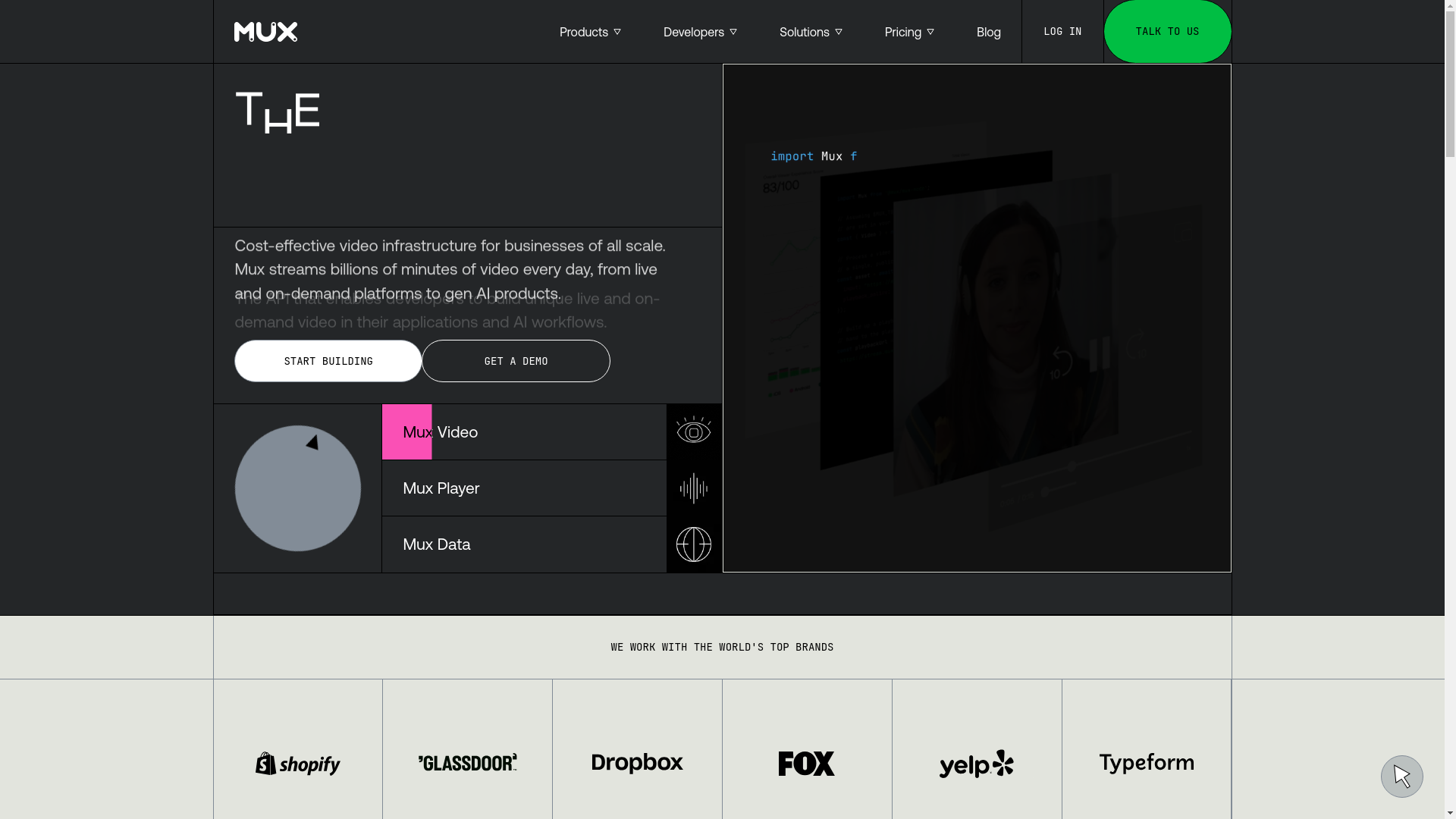Pause the demo video
Viewport: 1456px width, 819px height.
1100,354
